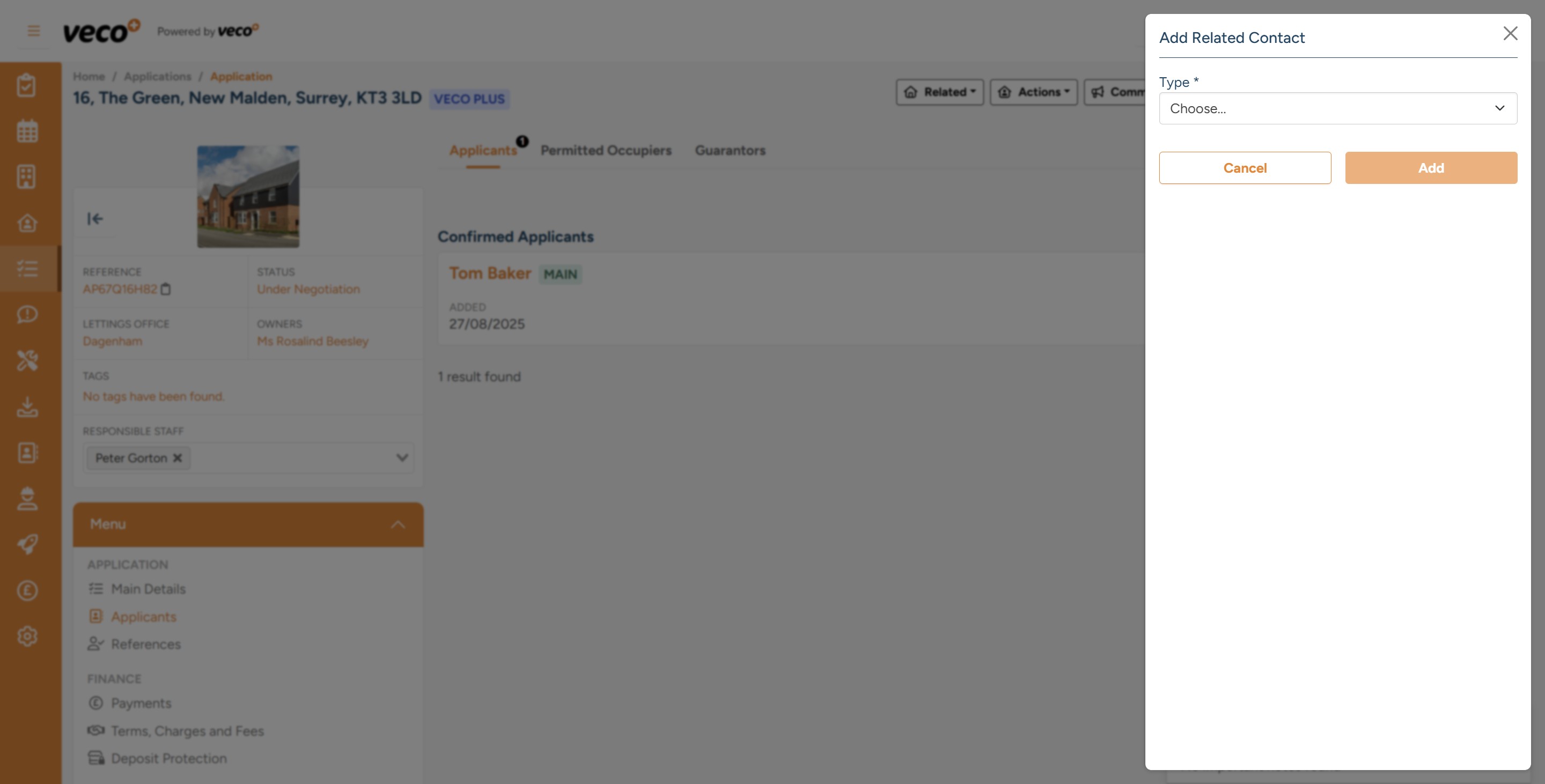Viewport: 1545px width, 784px height.
Task: Open applicant Tom Baker's record
Action: click(490, 273)
